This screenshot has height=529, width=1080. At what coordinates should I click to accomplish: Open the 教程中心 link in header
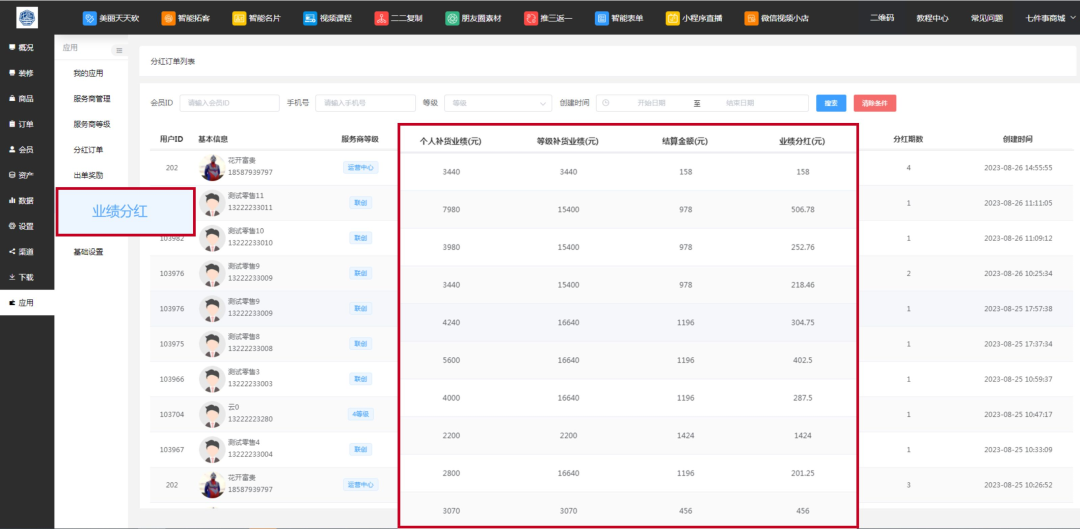pyautogui.click(x=932, y=18)
